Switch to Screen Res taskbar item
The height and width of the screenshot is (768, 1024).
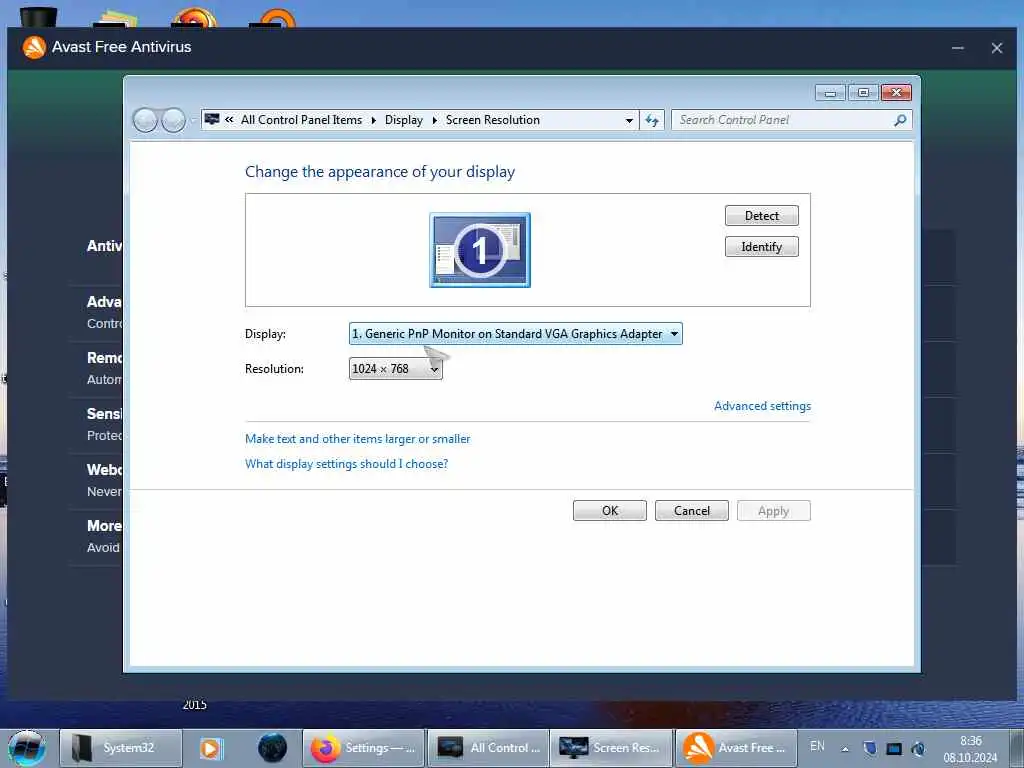(611, 748)
